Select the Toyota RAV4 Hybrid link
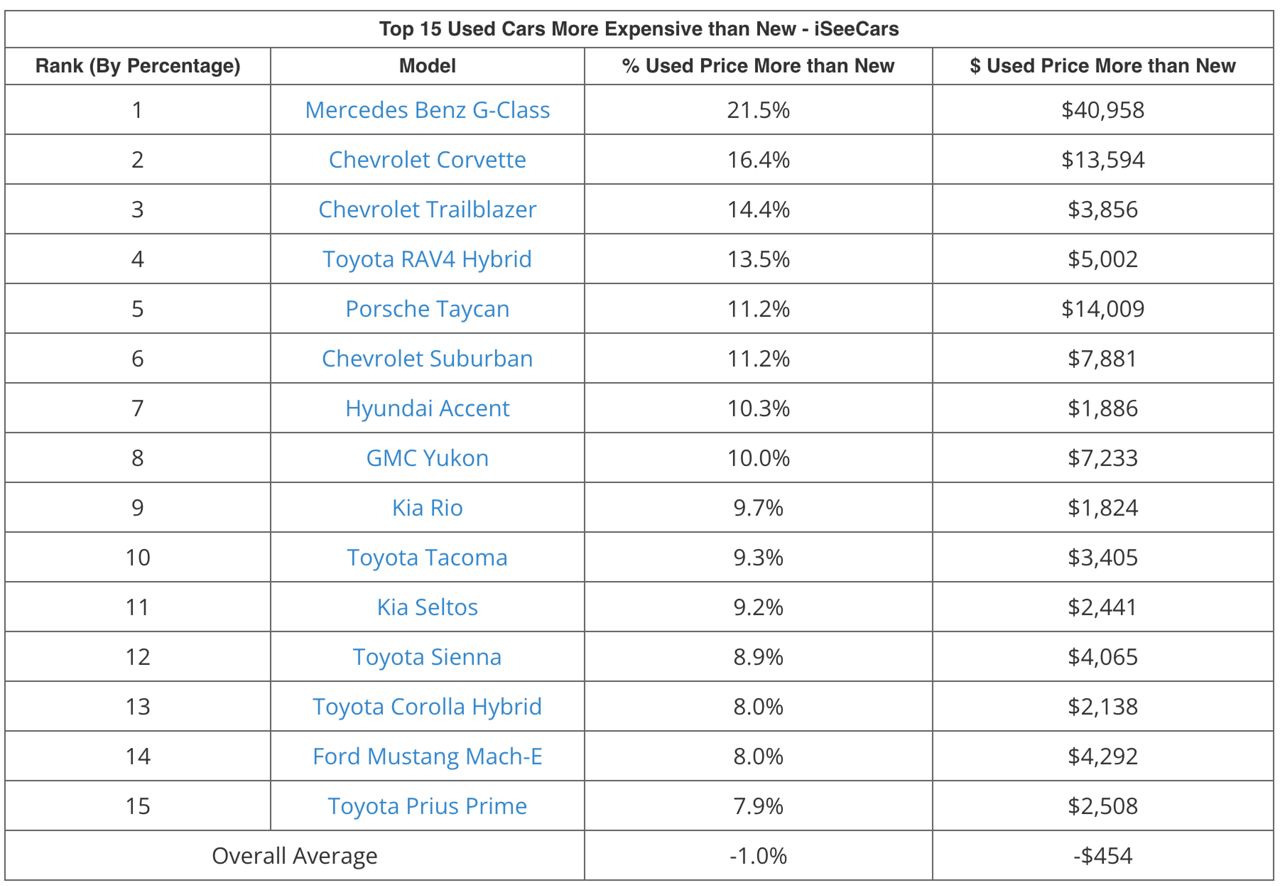The height and width of the screenshot is (886, 1280). (427, 260)
